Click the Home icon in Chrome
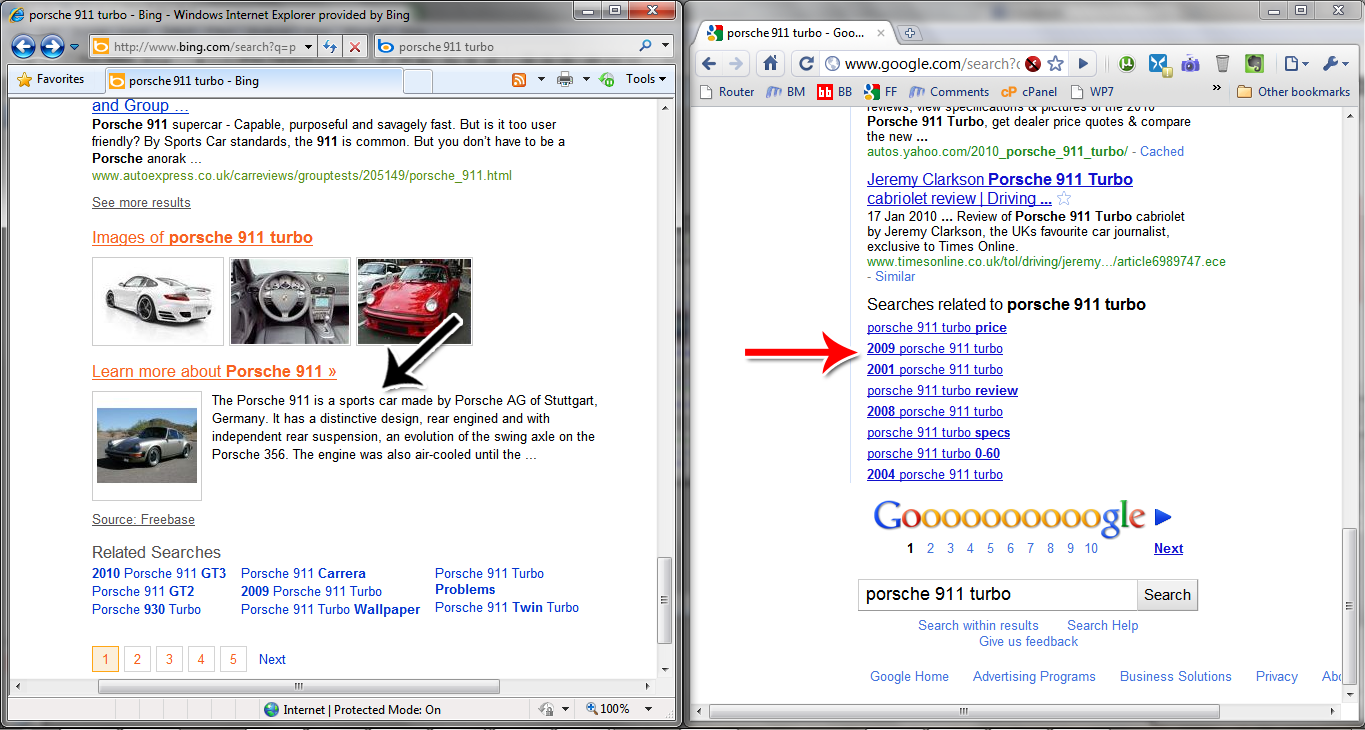1365x730 pixels. tap(770, 64)
